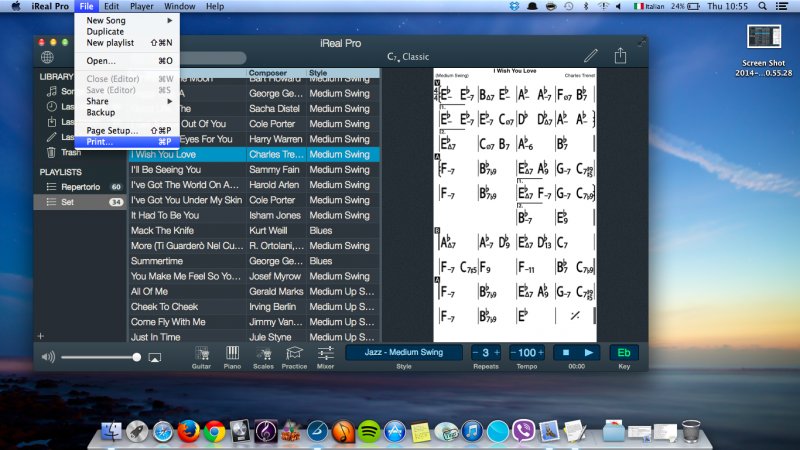Open the Mixer panel

(325, 357)
